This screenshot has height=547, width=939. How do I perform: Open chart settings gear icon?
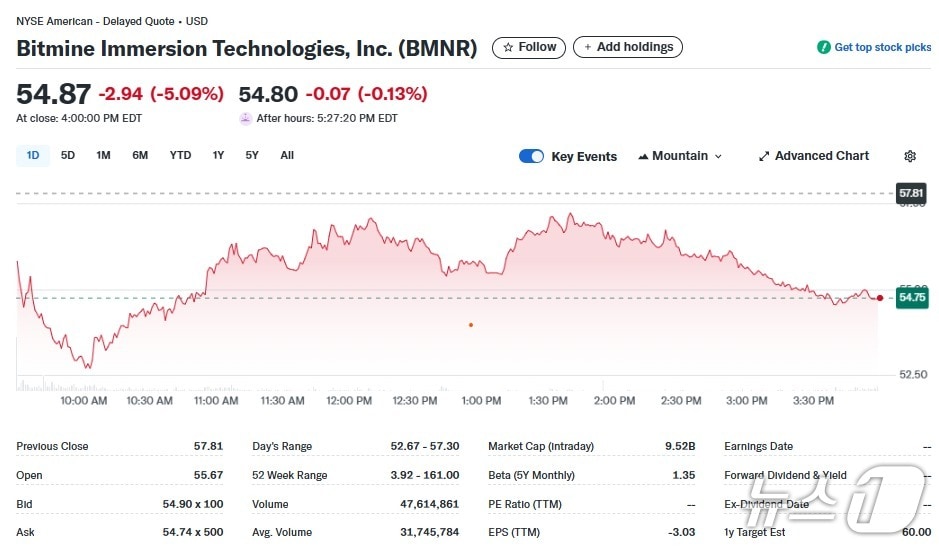[x=910, y=156]
